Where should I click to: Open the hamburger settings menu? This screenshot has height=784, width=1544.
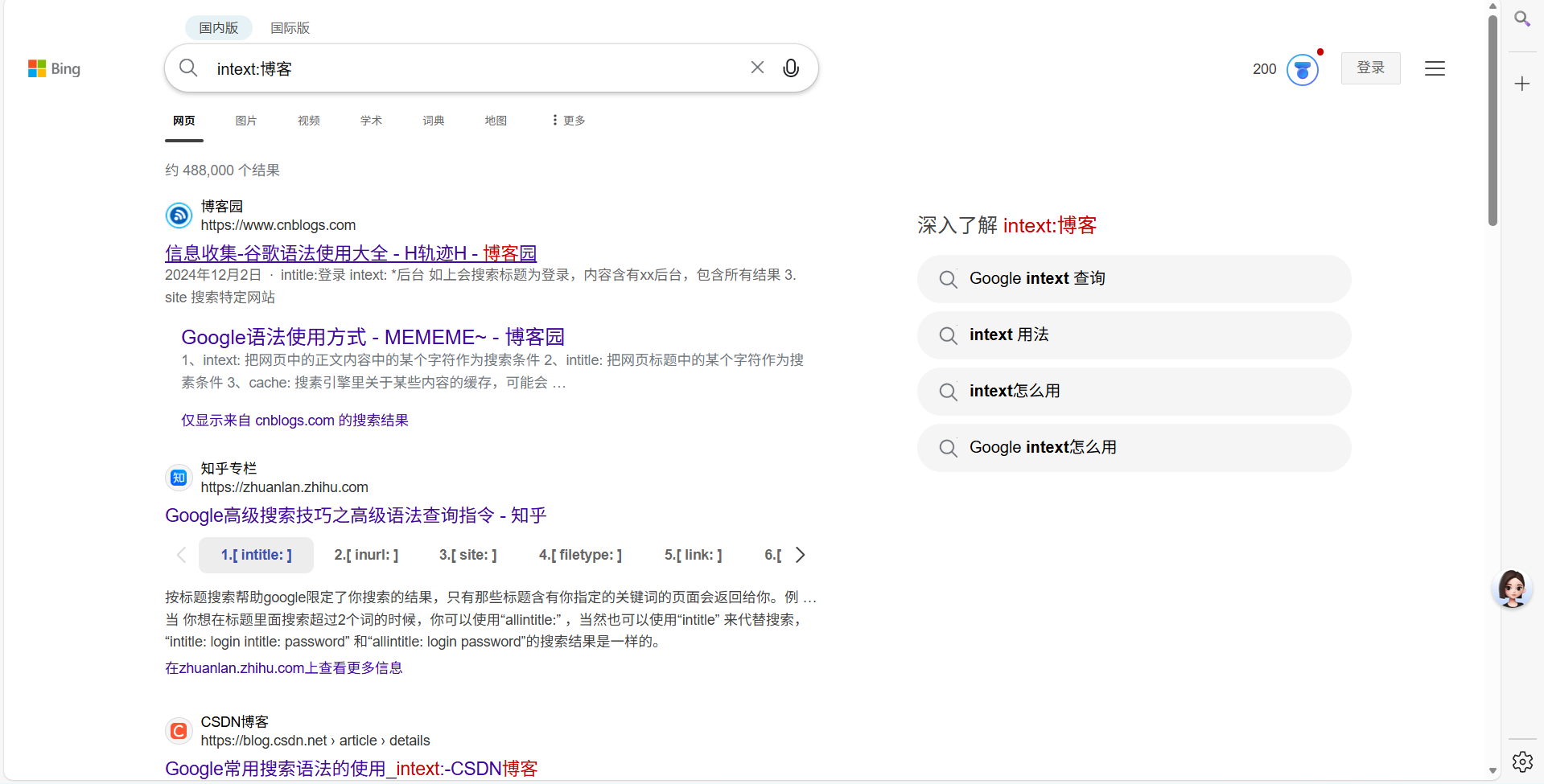(1435, 68)
